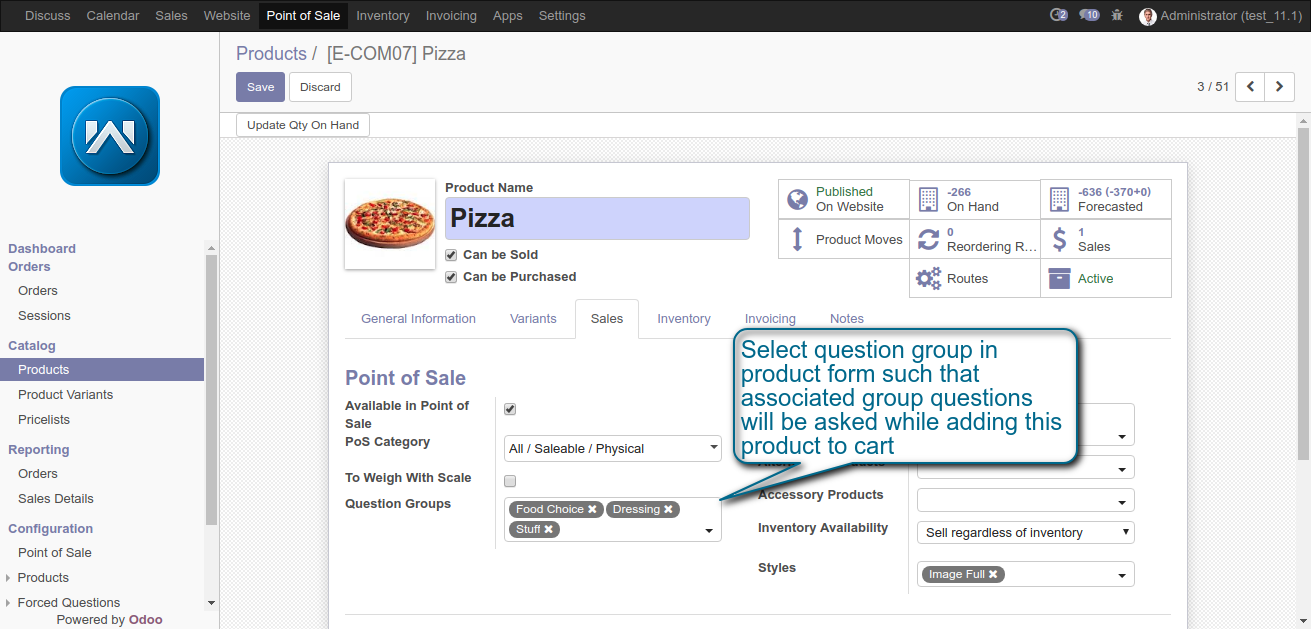Click the Forecasted building icon
This screenshot has width=1311, height=629.
tap(1059, 199)
